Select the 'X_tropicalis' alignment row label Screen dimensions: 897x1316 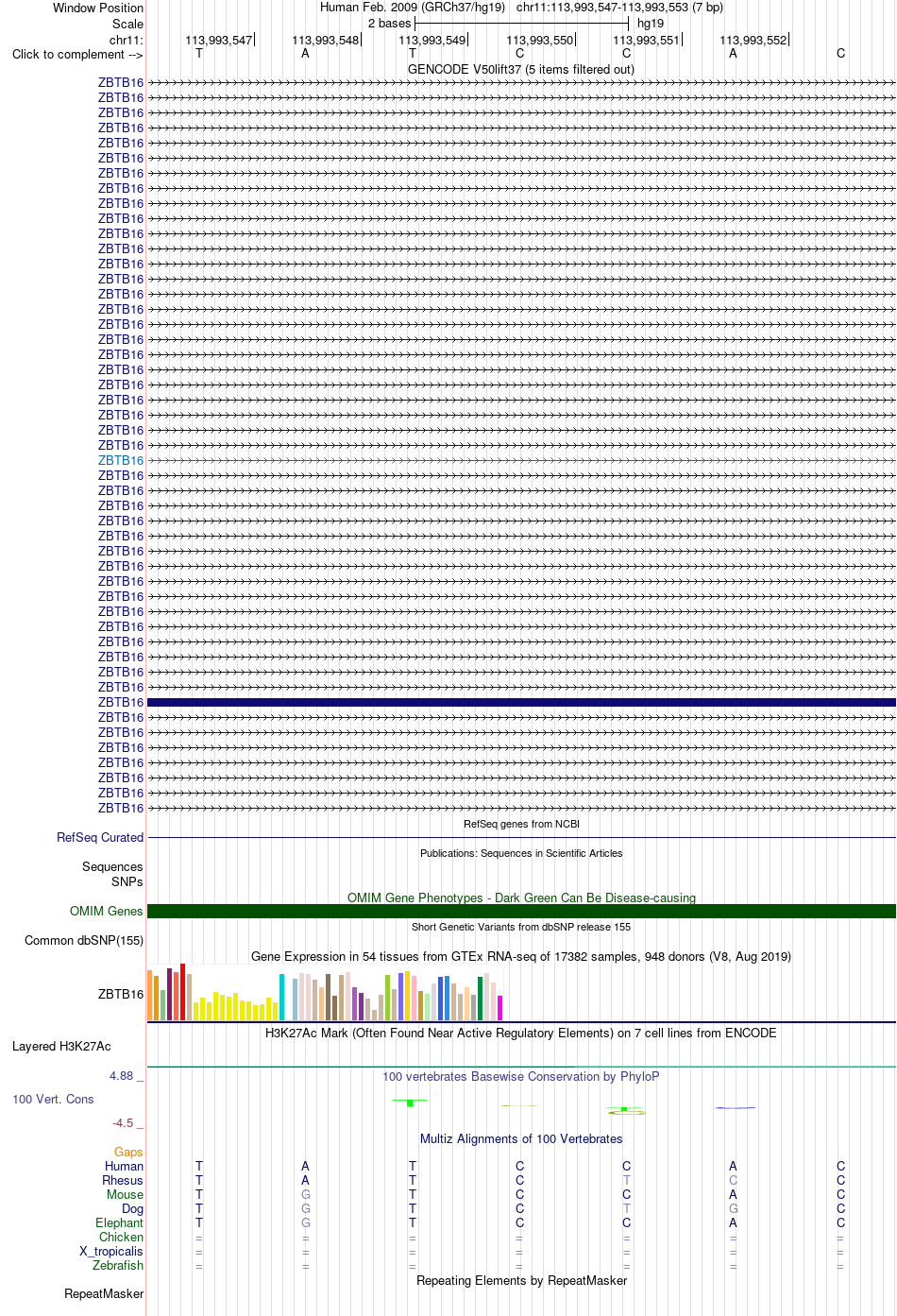pos(111,1251)
